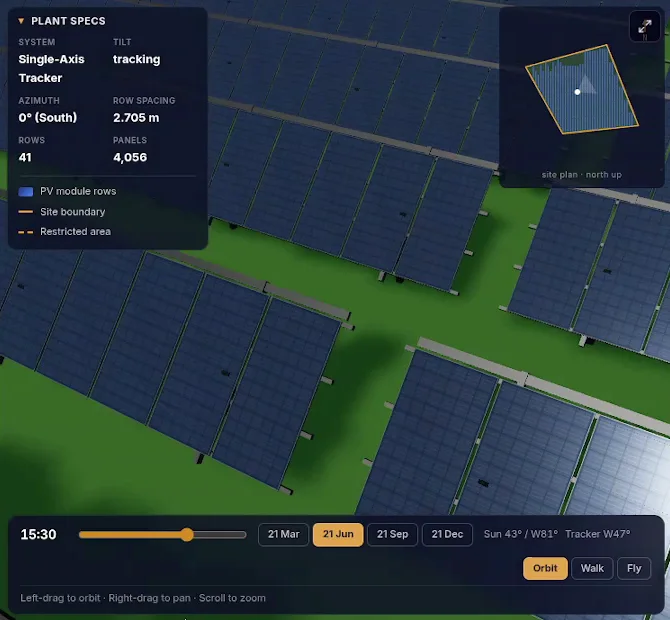Click the PV module rows blue swatch
670x620 pixels.
[26, 191]
